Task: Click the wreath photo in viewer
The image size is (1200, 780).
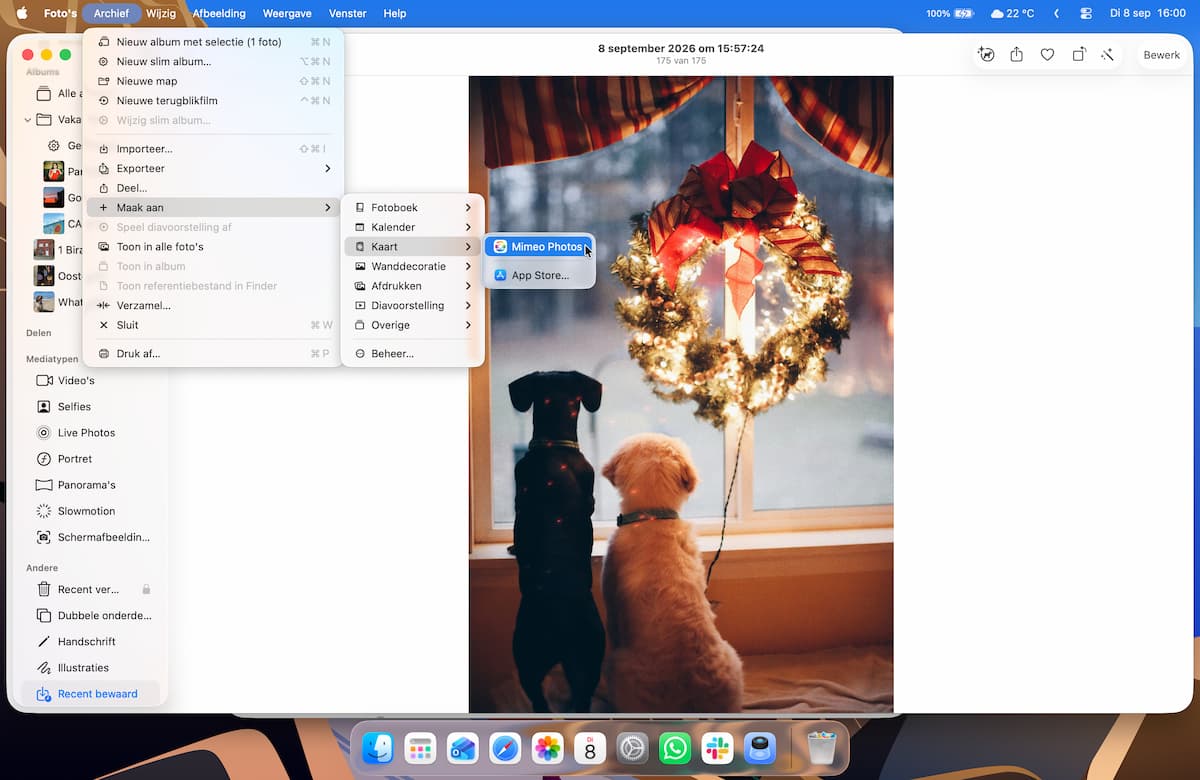Action: coord(681,394)
